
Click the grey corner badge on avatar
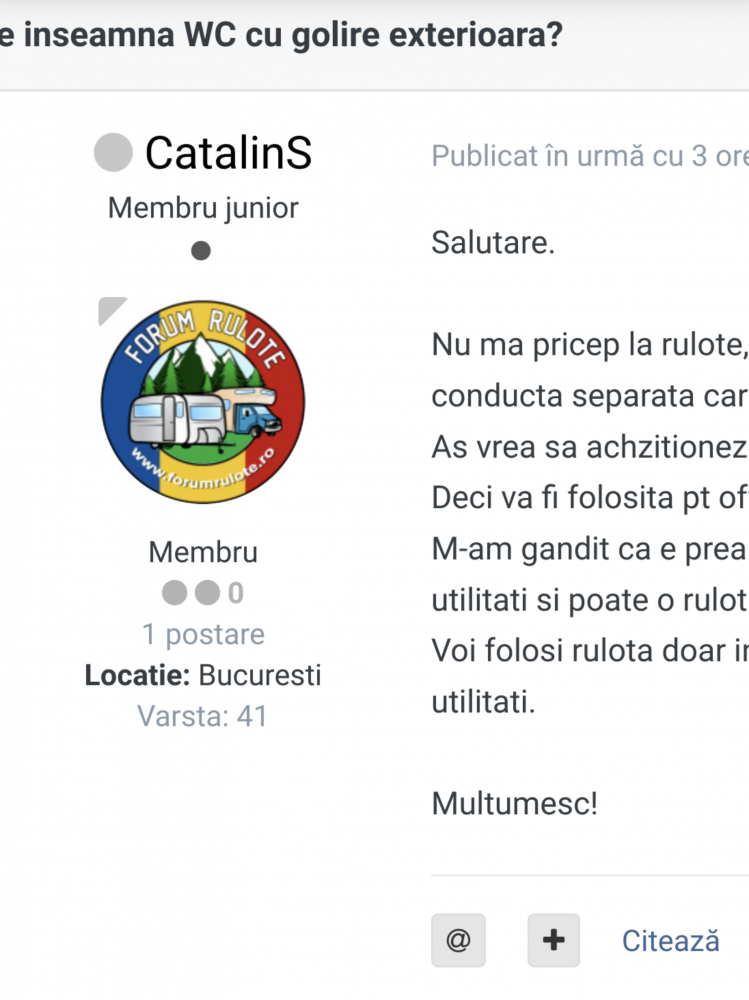[x=110, y=309]
